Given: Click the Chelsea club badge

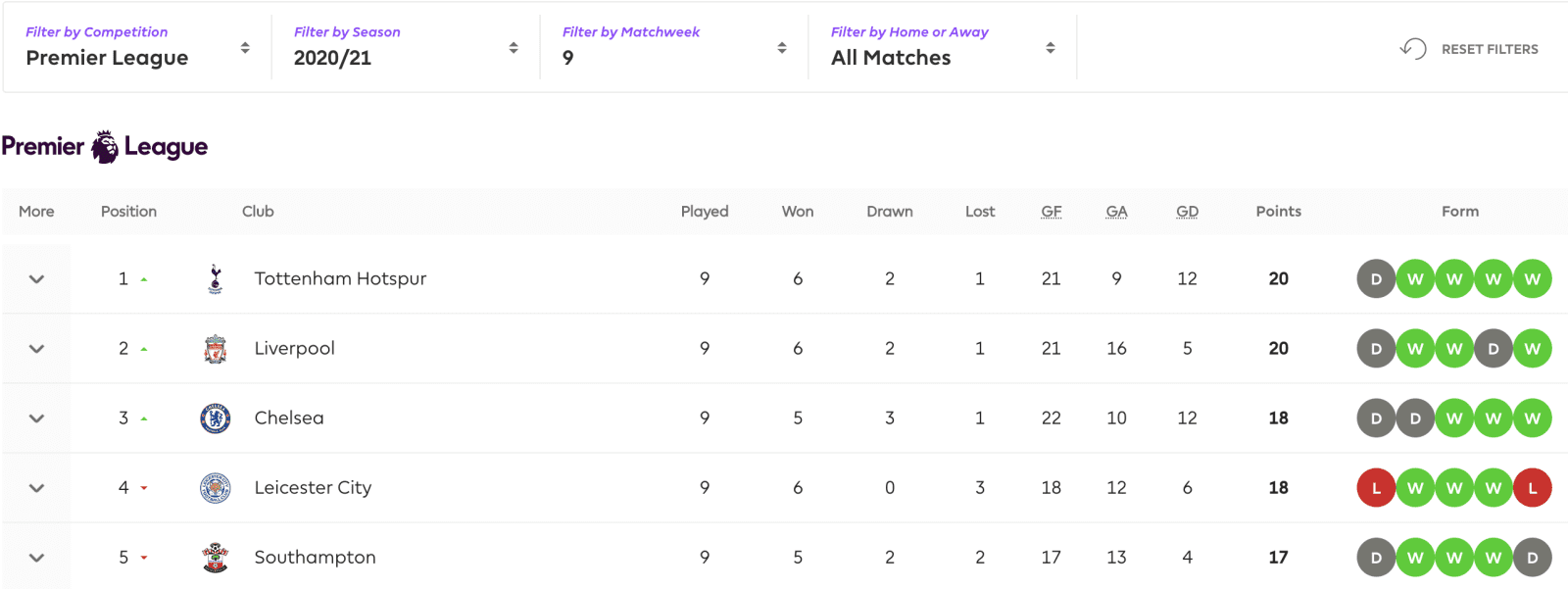Looking at the screenshot, I should pos(216,418).
